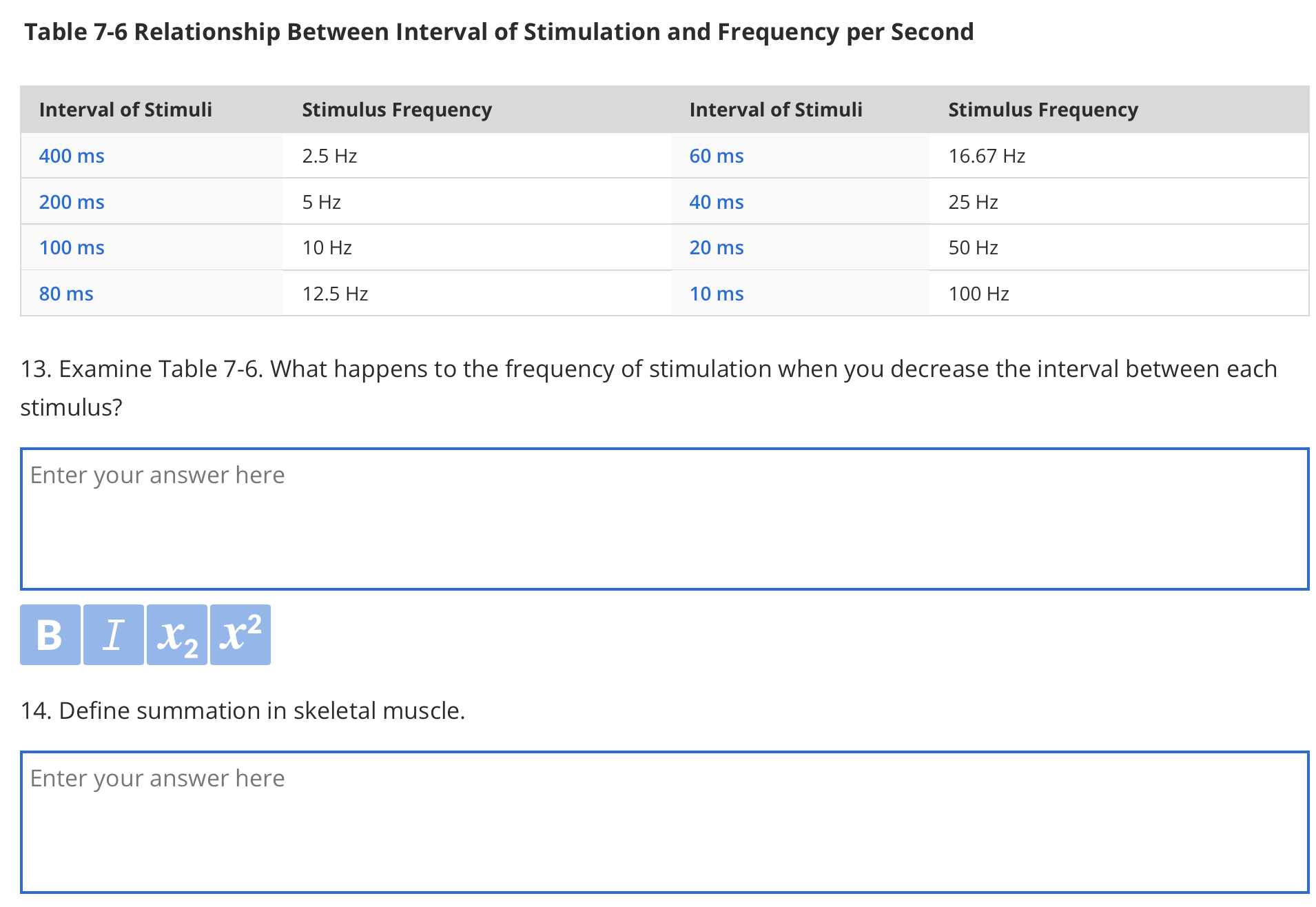Image resolution: width=1316 pixels, height=907 pixels.
Task: Select the first Interval of Stimuli header
Action: click(125, 110)
